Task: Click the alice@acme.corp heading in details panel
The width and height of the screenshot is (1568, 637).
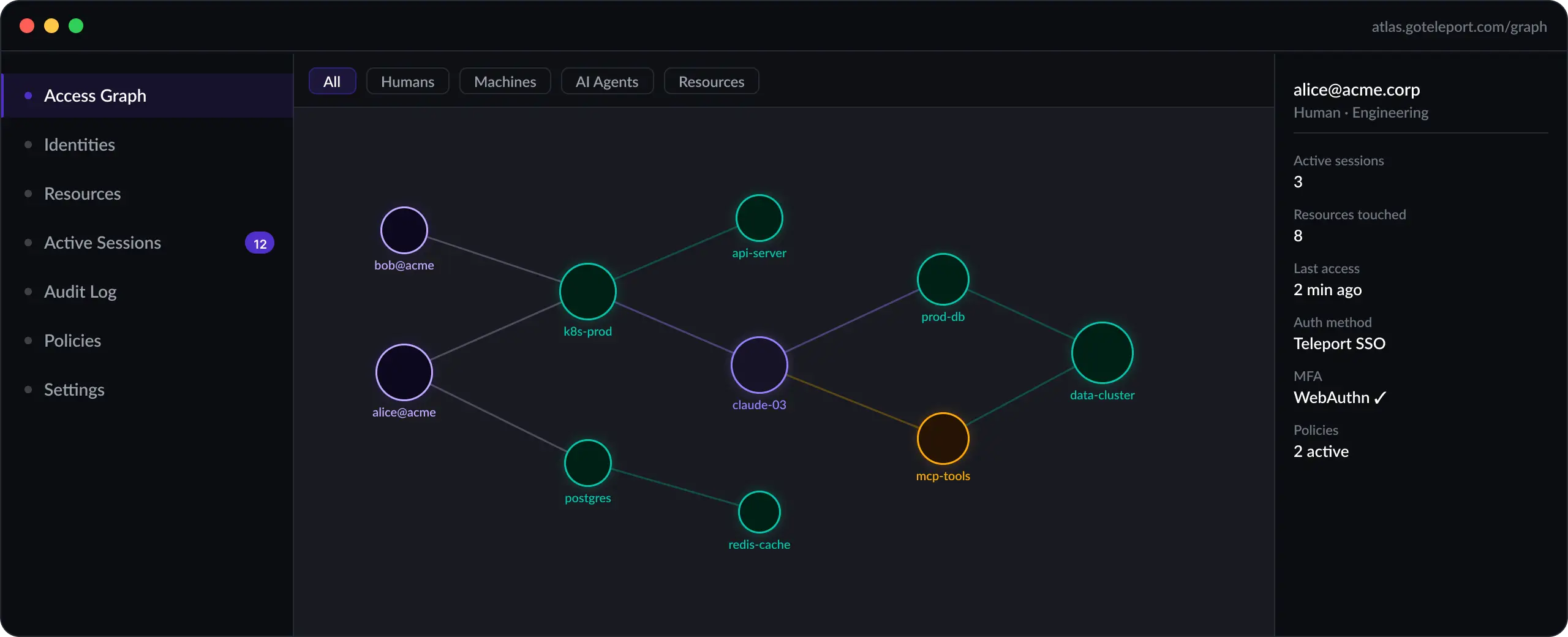Action: point(1356,89)
